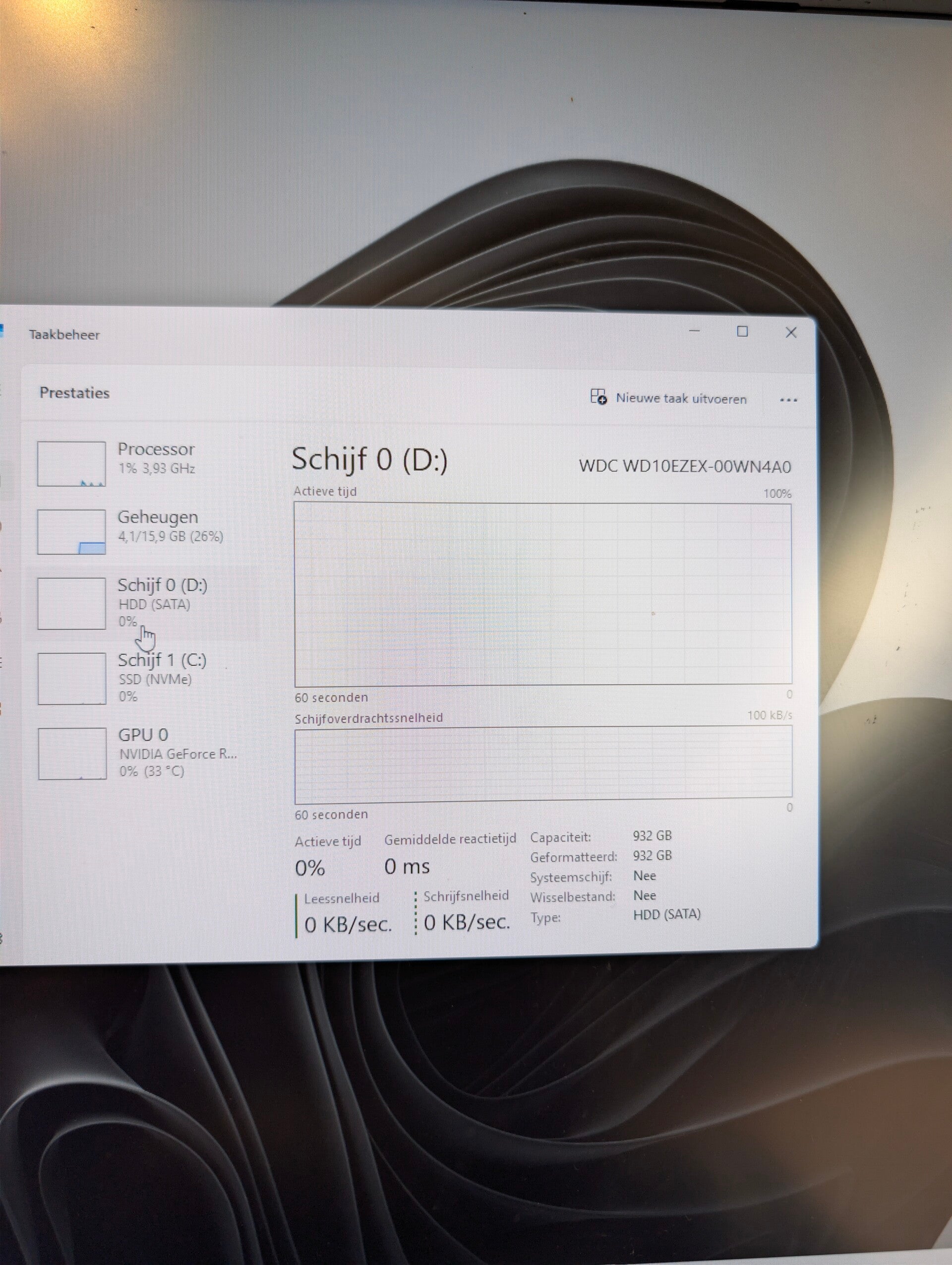The height and width of the screenshot is (1265, 952).
Task: Click the Leessnelheid legend line indicator
Action: 296,916
